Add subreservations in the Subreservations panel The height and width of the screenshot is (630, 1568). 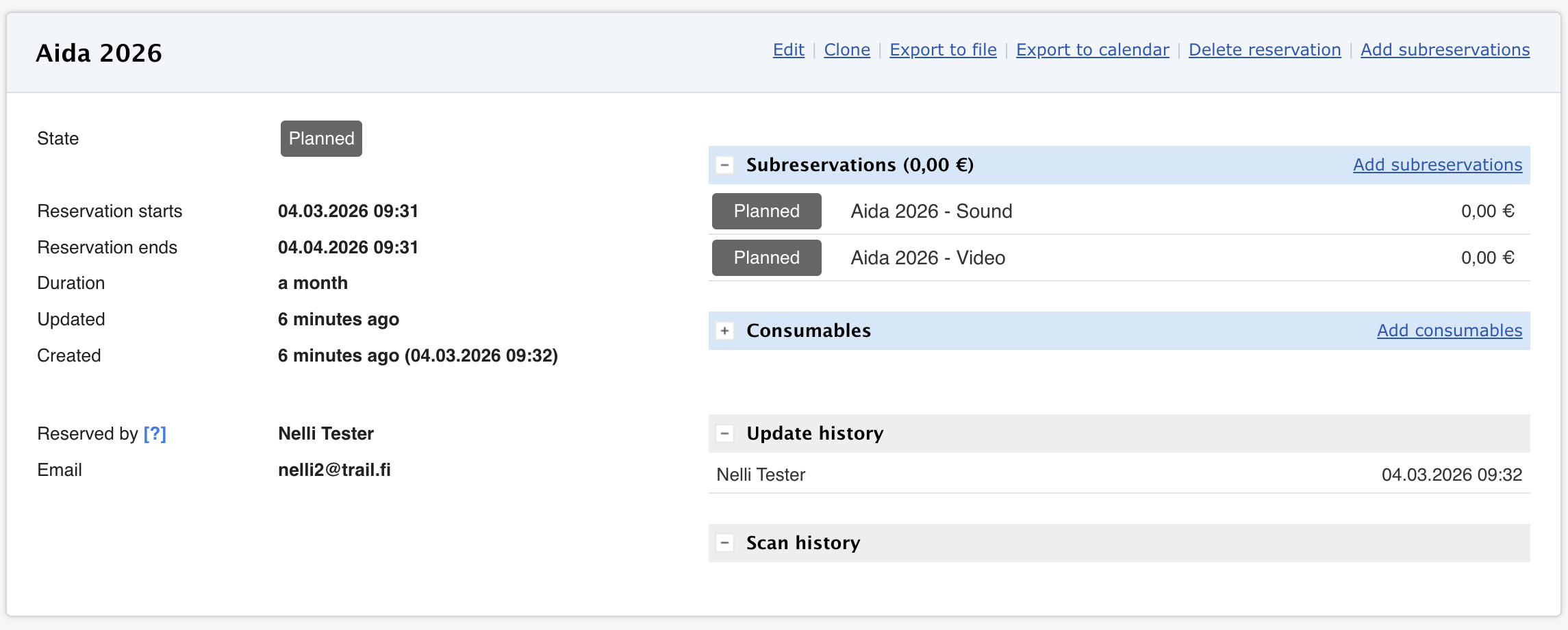(1437, 165)
